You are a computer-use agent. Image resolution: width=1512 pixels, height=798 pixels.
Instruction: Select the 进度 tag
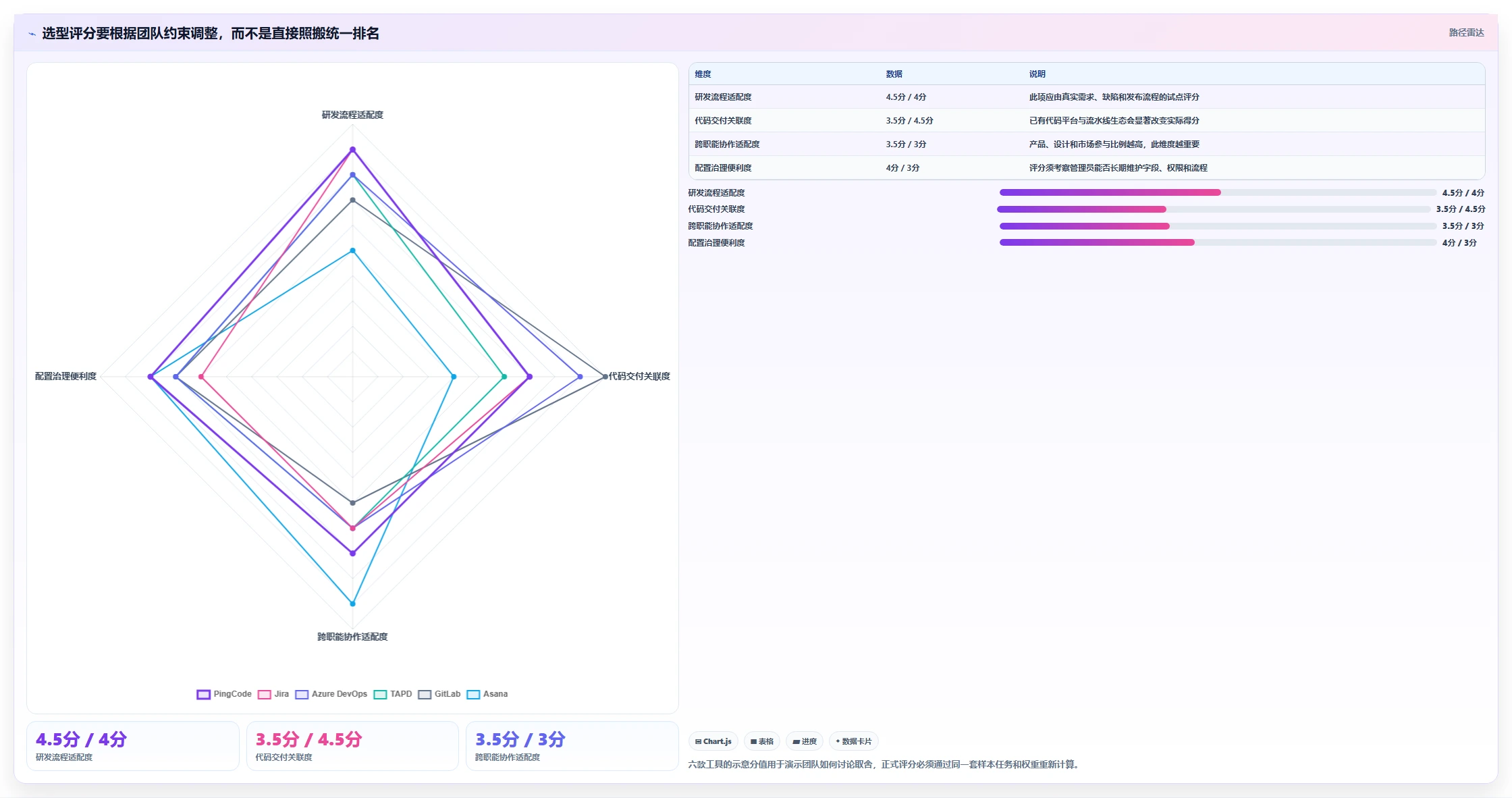(805, 741)
